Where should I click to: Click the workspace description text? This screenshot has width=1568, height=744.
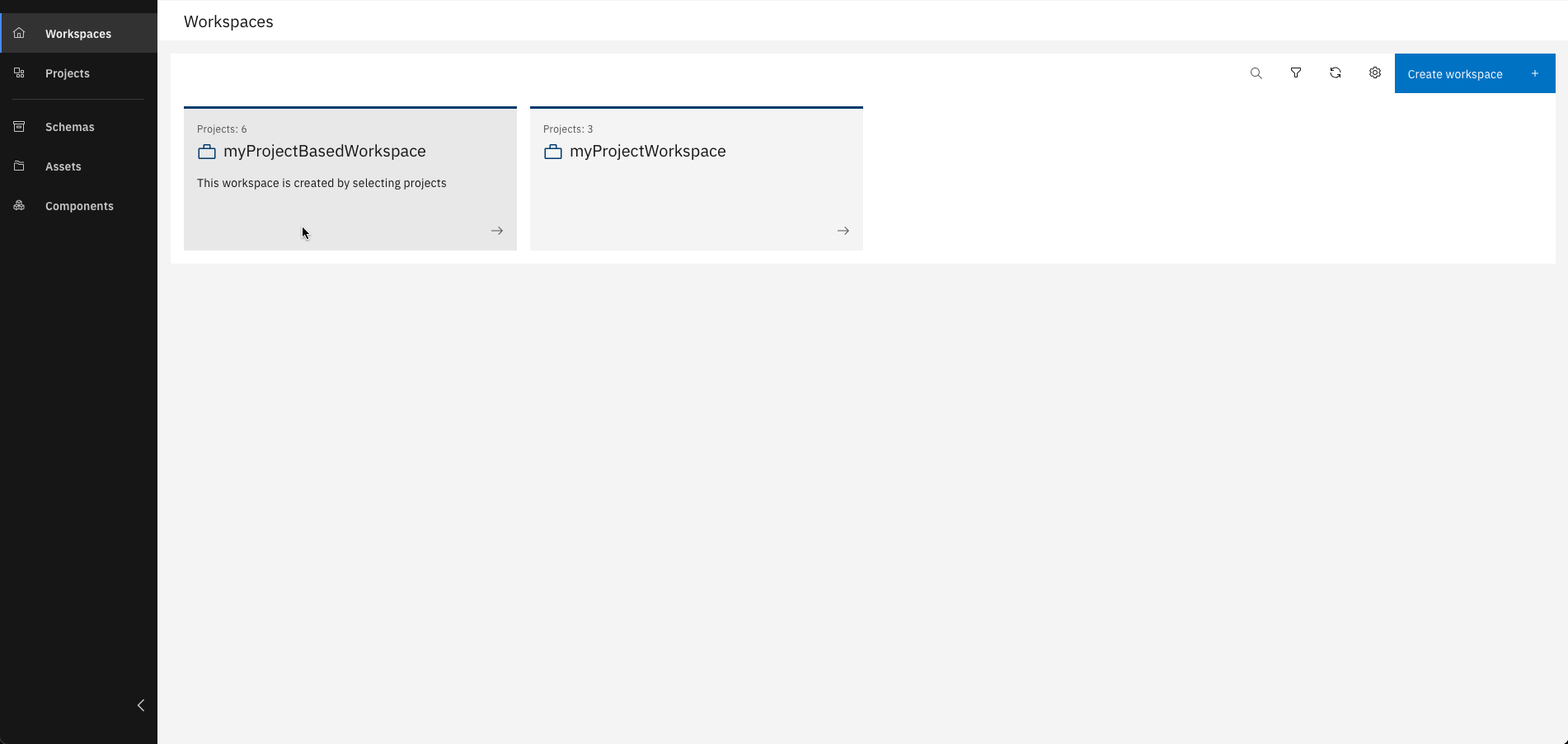(x=322, y=183)
